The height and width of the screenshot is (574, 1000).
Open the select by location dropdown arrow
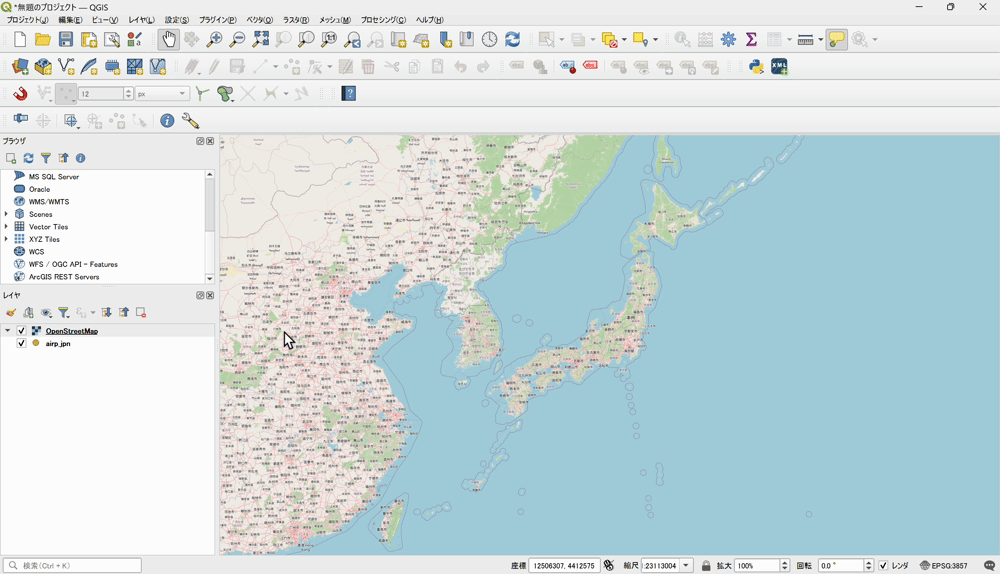(655, 40)
